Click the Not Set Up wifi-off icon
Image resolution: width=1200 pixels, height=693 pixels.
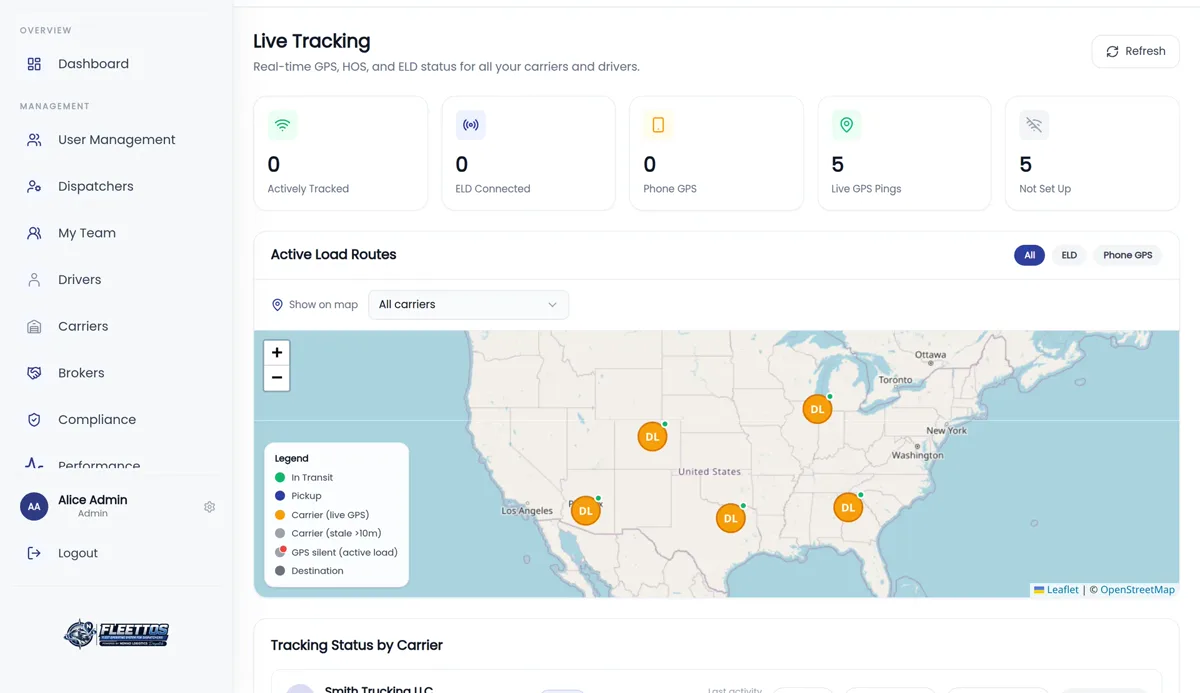pyautogui.click(x=1034, y=125)
